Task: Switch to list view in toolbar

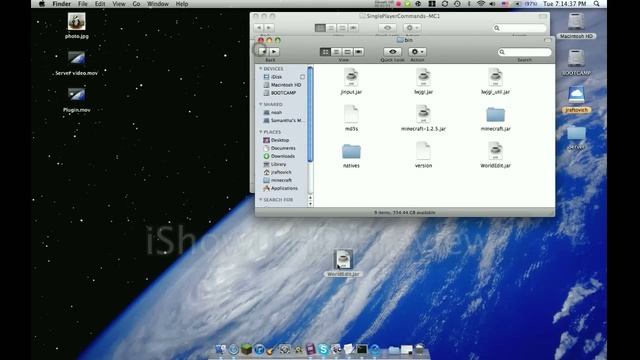Action: click(336, 52)
